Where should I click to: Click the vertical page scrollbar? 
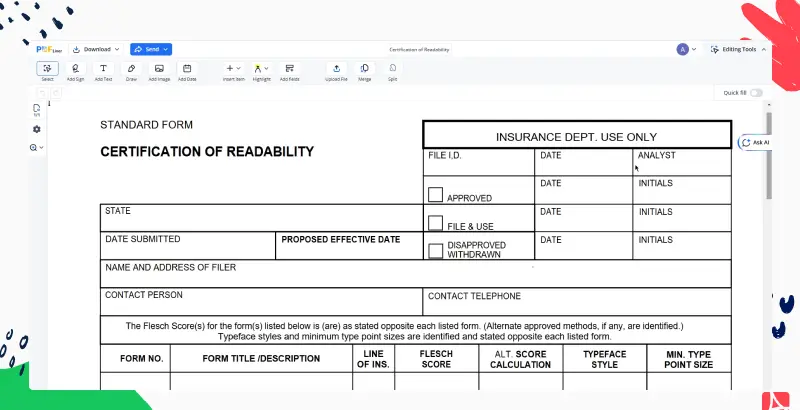[769, 156]
